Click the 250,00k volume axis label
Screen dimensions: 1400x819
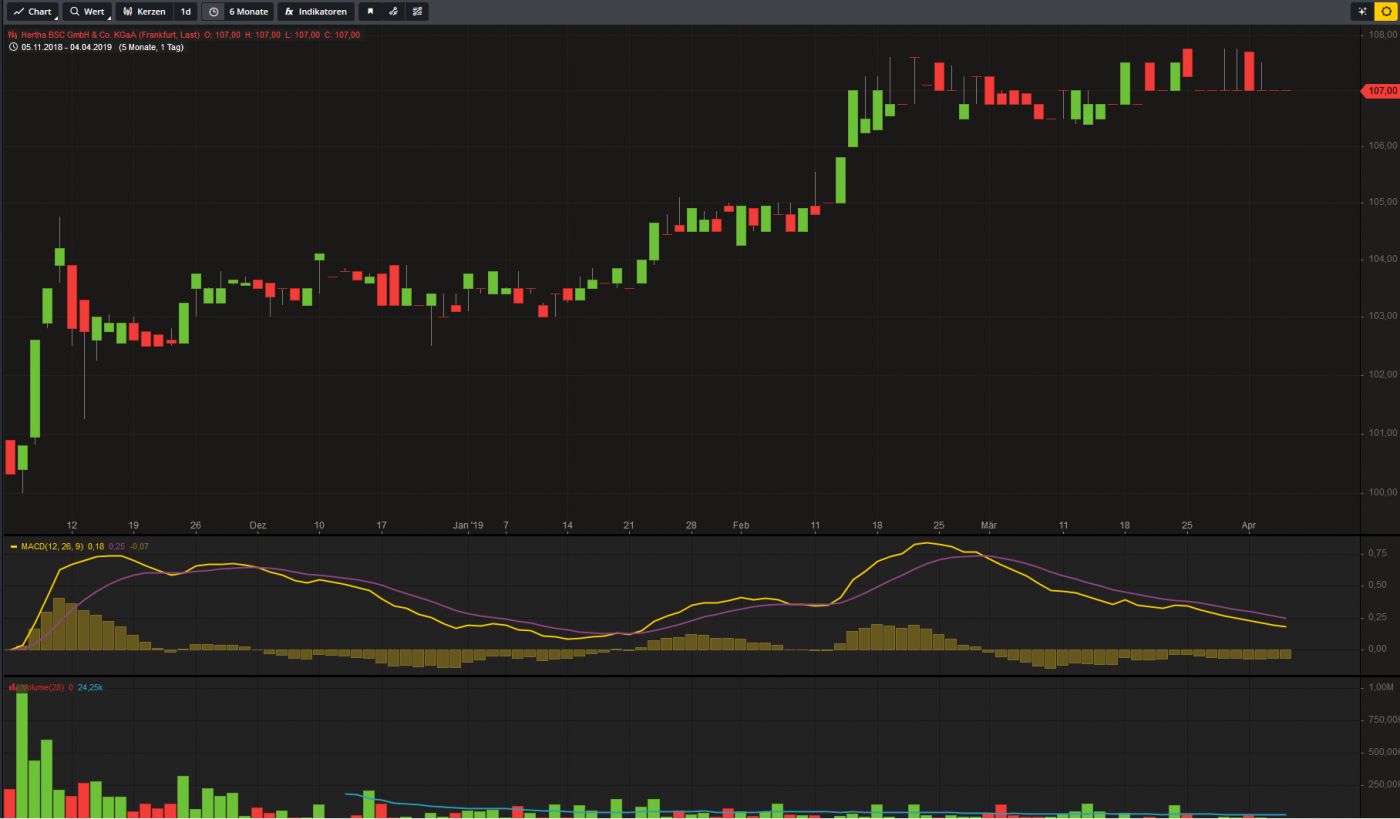click(x=1383, y=785)
